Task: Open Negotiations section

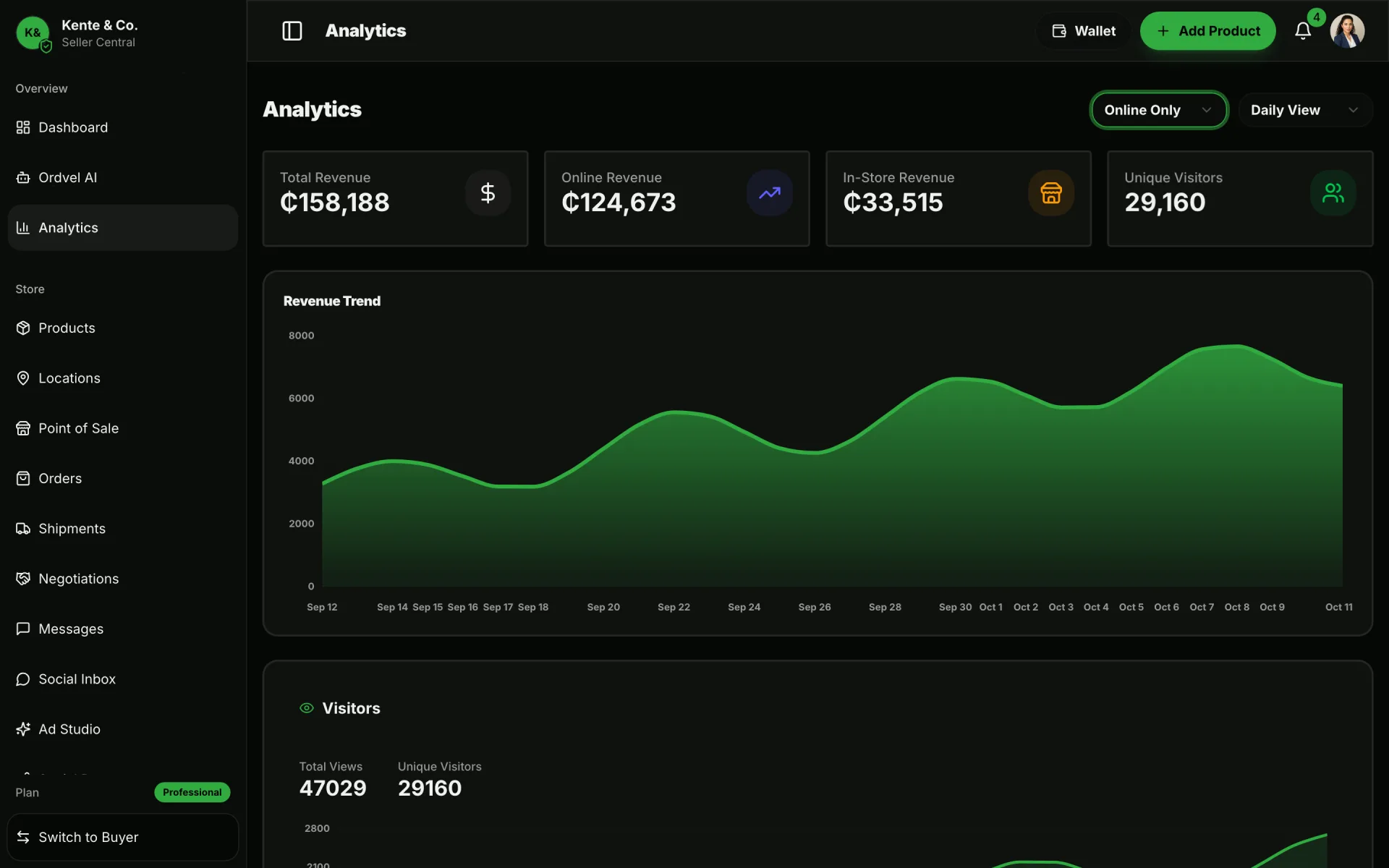Action: 123,579
